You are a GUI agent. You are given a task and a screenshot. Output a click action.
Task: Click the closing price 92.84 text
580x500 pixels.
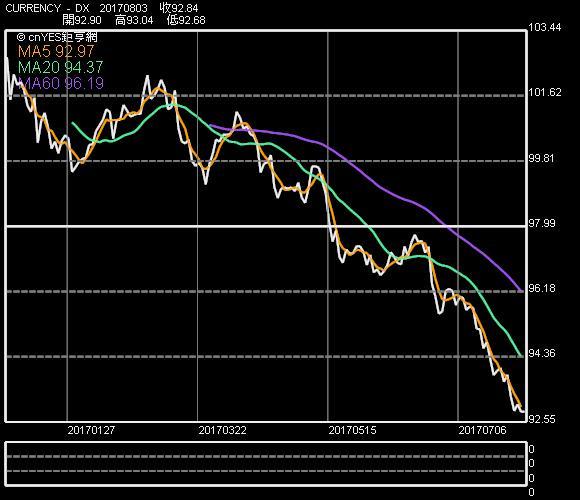click(x=179, y=8)
